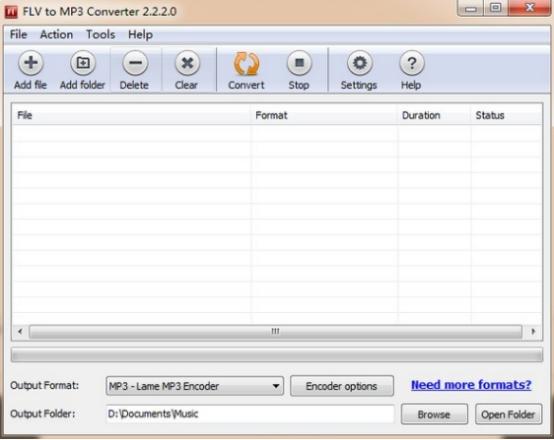Viewport: 554px width, 440px height.
Task: Minimize the converter window
Action: [x=471, y=8]
